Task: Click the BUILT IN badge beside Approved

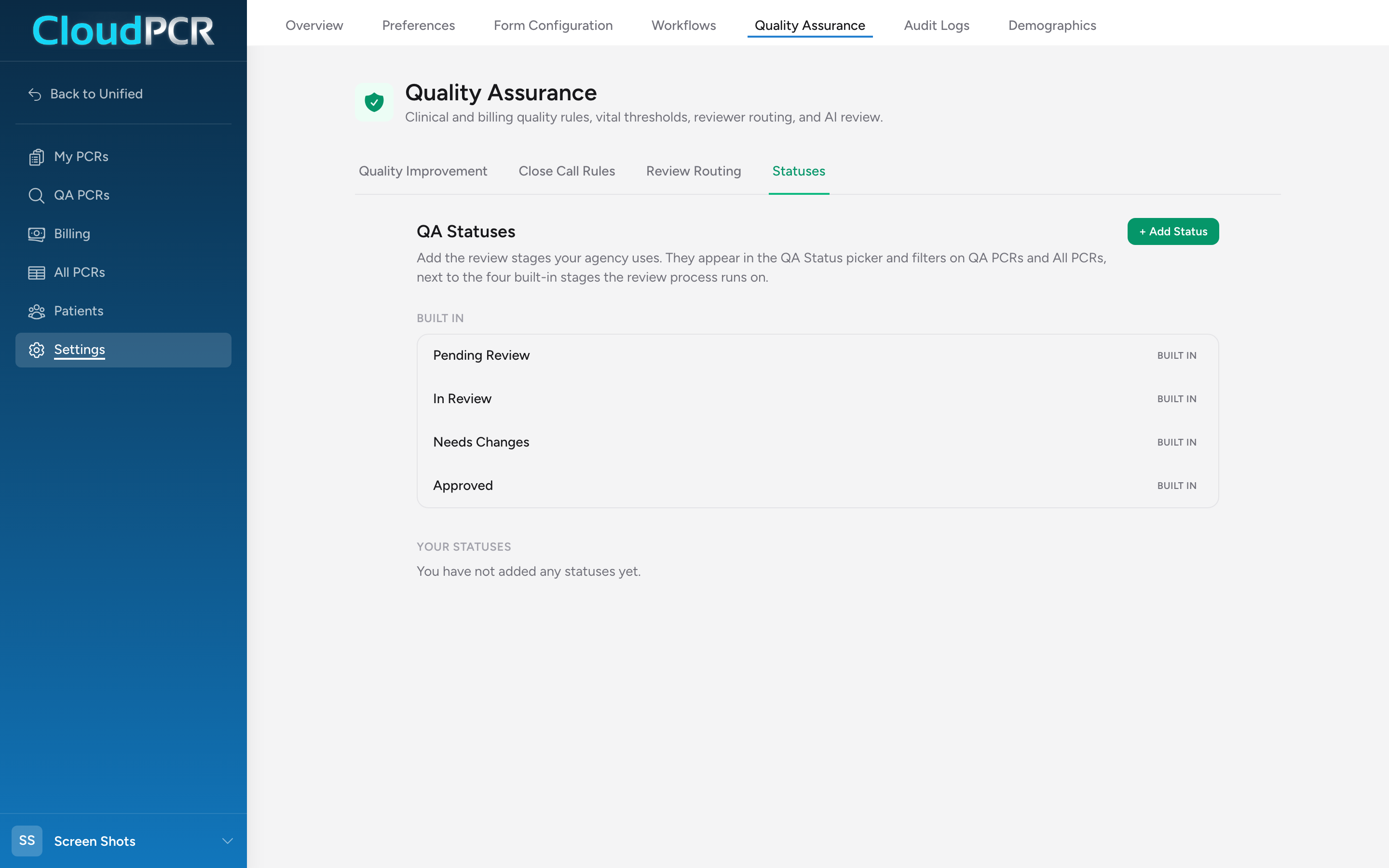Action: point(1177,486)
